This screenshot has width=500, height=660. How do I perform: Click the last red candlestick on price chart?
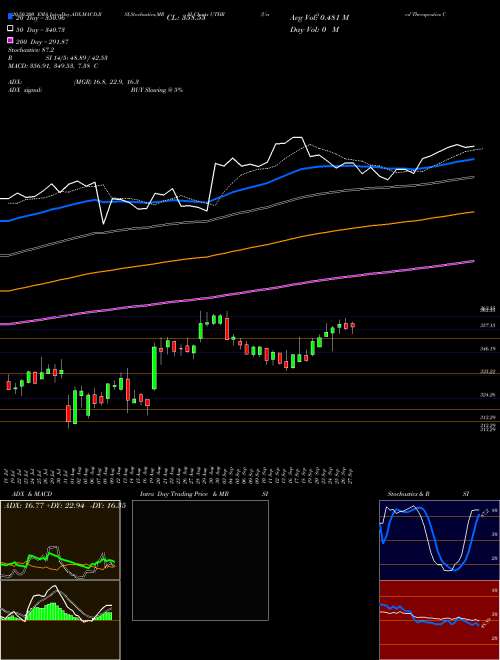pos(353,325)
